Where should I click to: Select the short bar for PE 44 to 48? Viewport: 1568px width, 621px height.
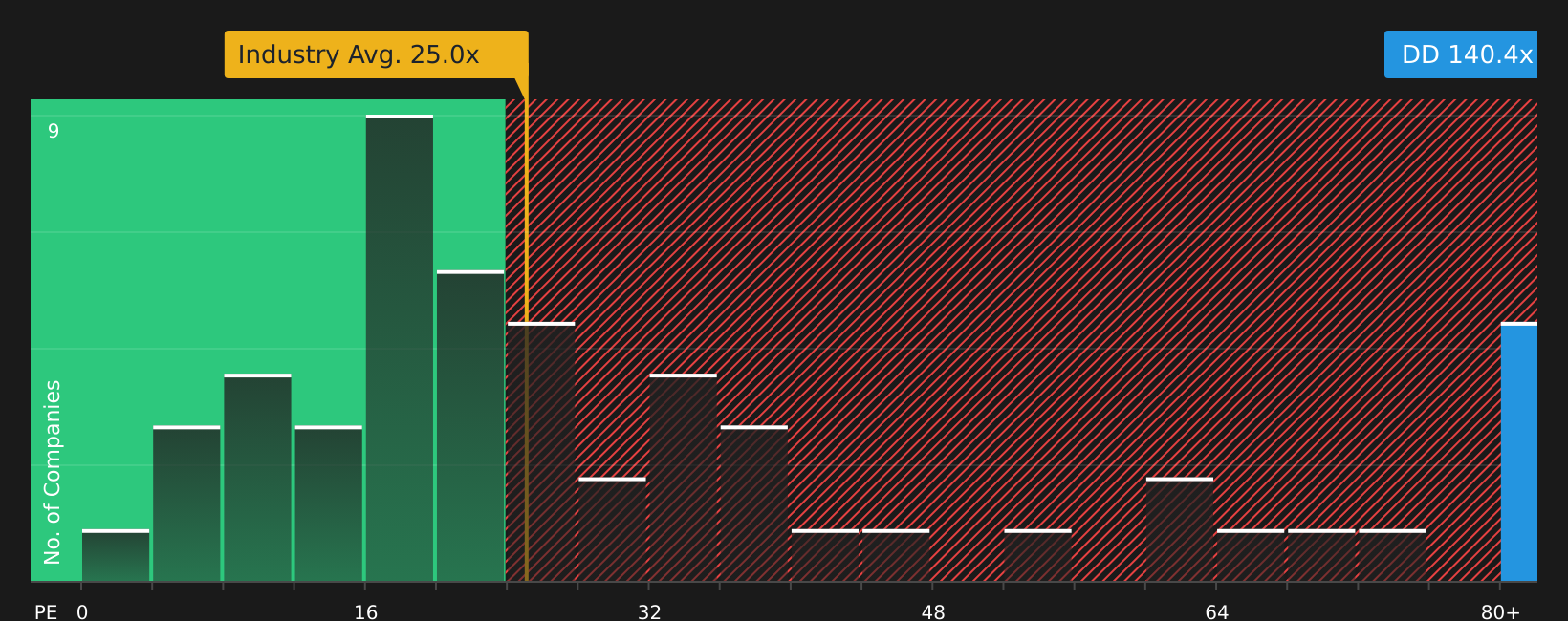coord(896,555)
